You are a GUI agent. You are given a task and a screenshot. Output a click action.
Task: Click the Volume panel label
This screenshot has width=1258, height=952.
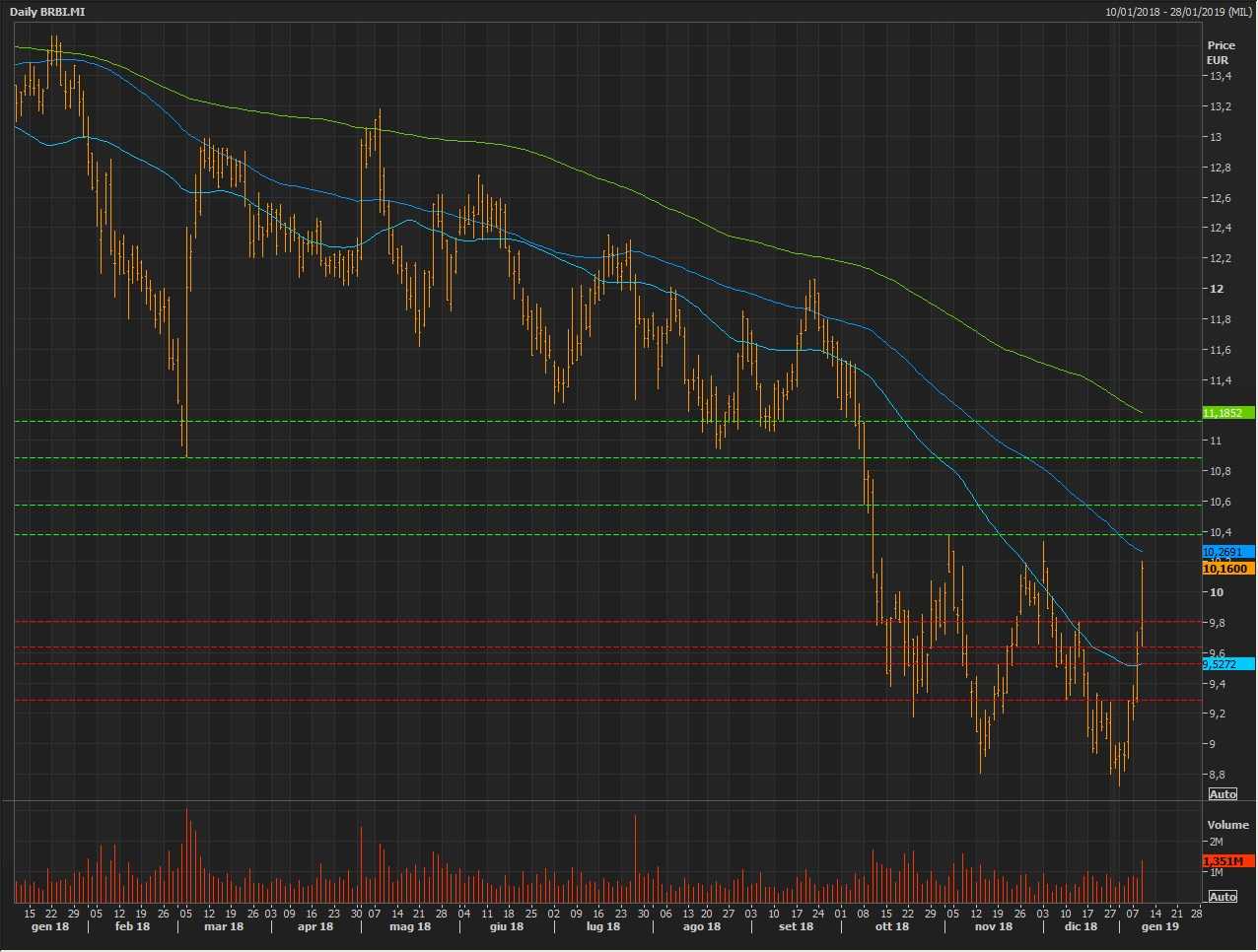(x=1227, y=825)
